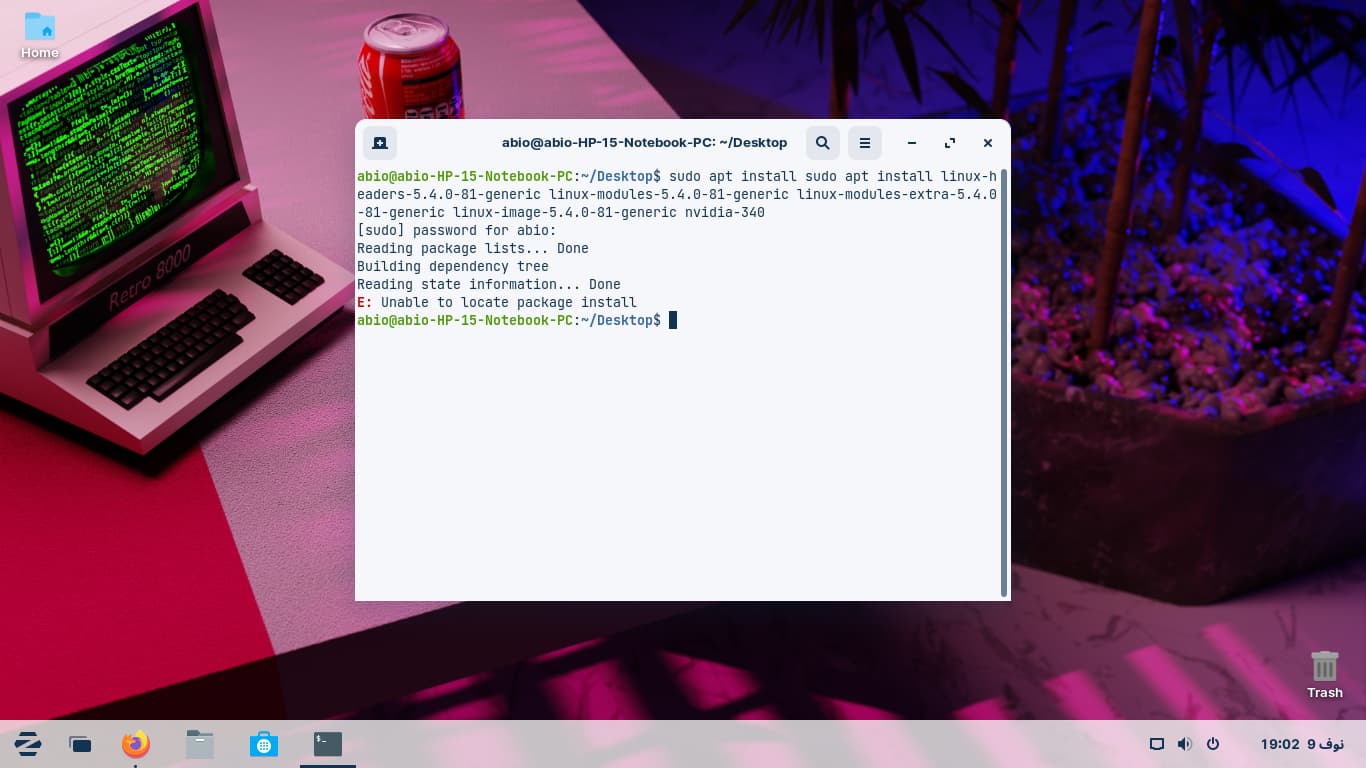Click the display icon in system tray
This screenshot has height=768, width=1366.
click(x=1157, y=744)
